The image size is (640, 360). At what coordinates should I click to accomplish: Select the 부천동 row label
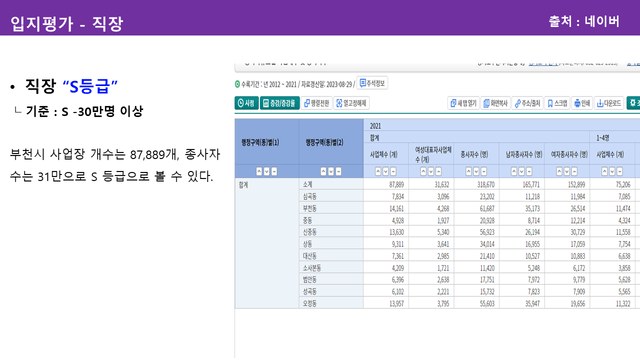[x=309, y=208]
